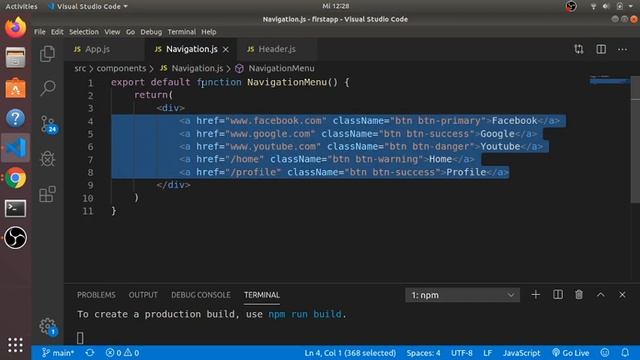Open Visual Studio Code app menu in top bar
The height and width of the screenshot is (360, 640).
(x=87, y=7)
